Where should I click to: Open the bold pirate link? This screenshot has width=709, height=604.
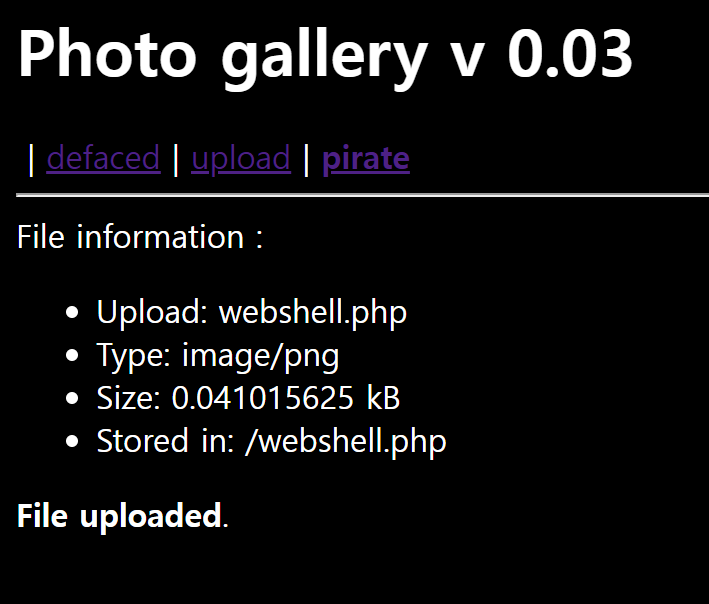365,158
